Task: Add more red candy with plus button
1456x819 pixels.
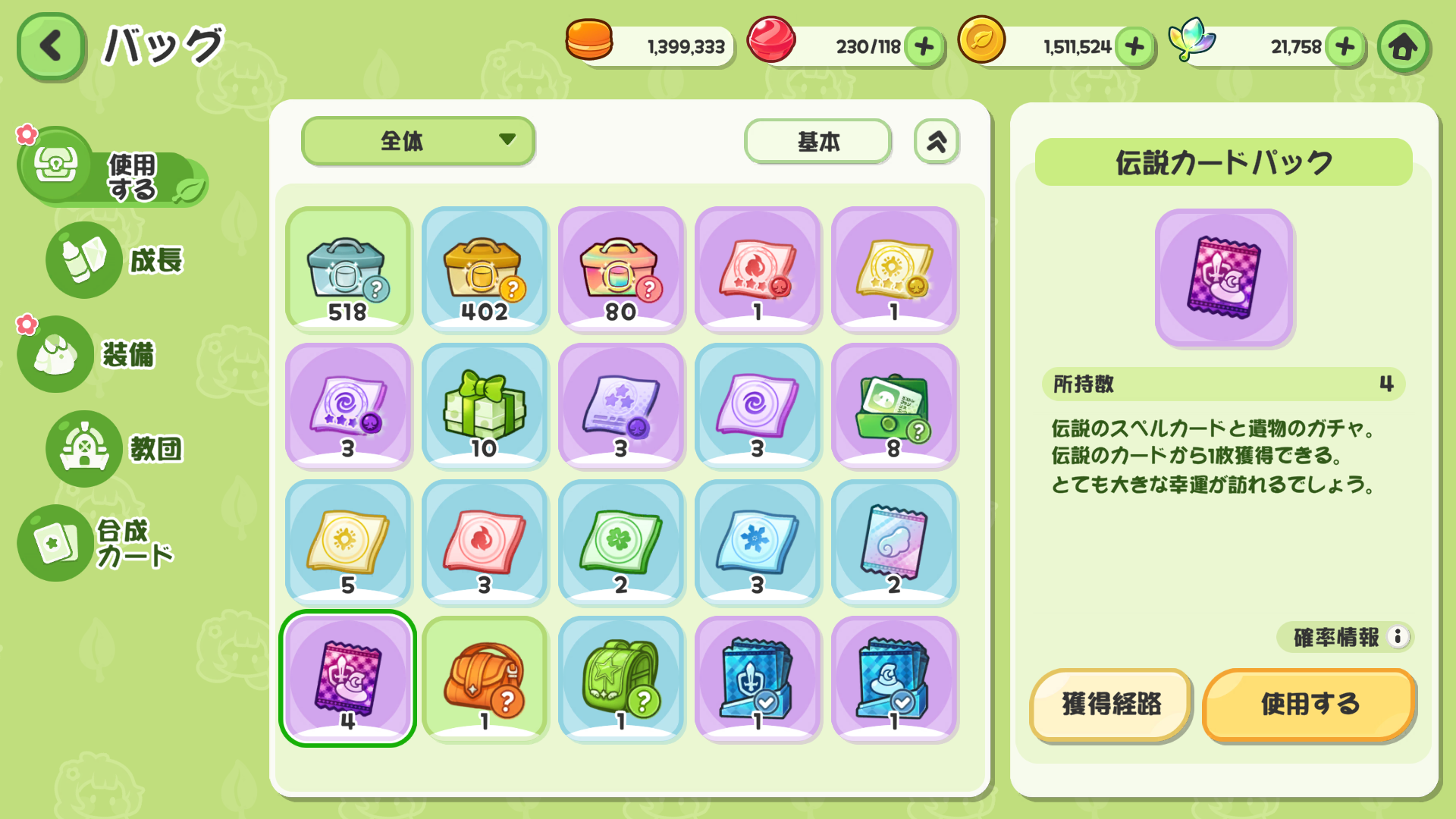Action: [924, 47]
